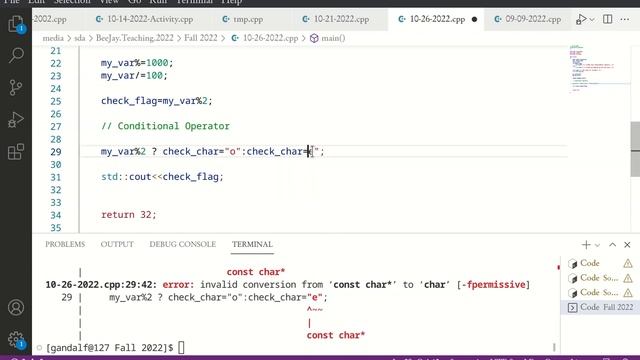Click 'Fall 2022' breadcrumb folder

pos(200,38)
